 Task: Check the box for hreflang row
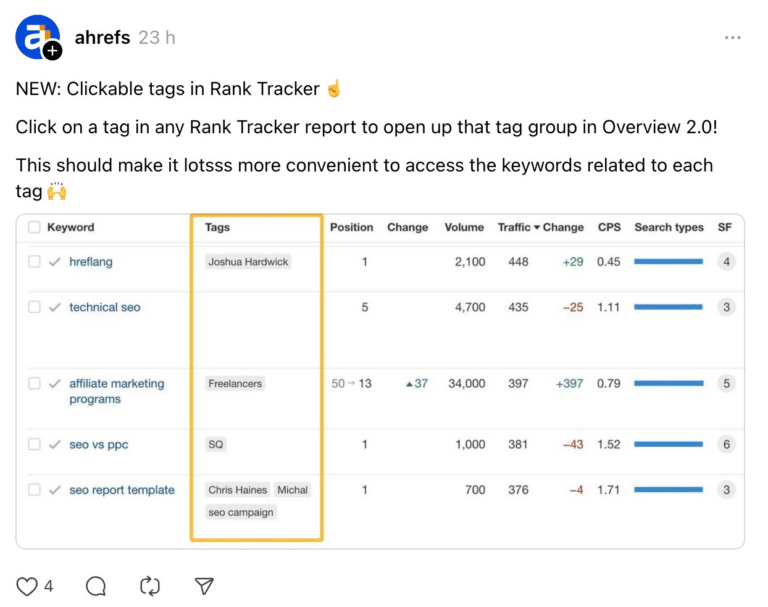click(34, 262)
